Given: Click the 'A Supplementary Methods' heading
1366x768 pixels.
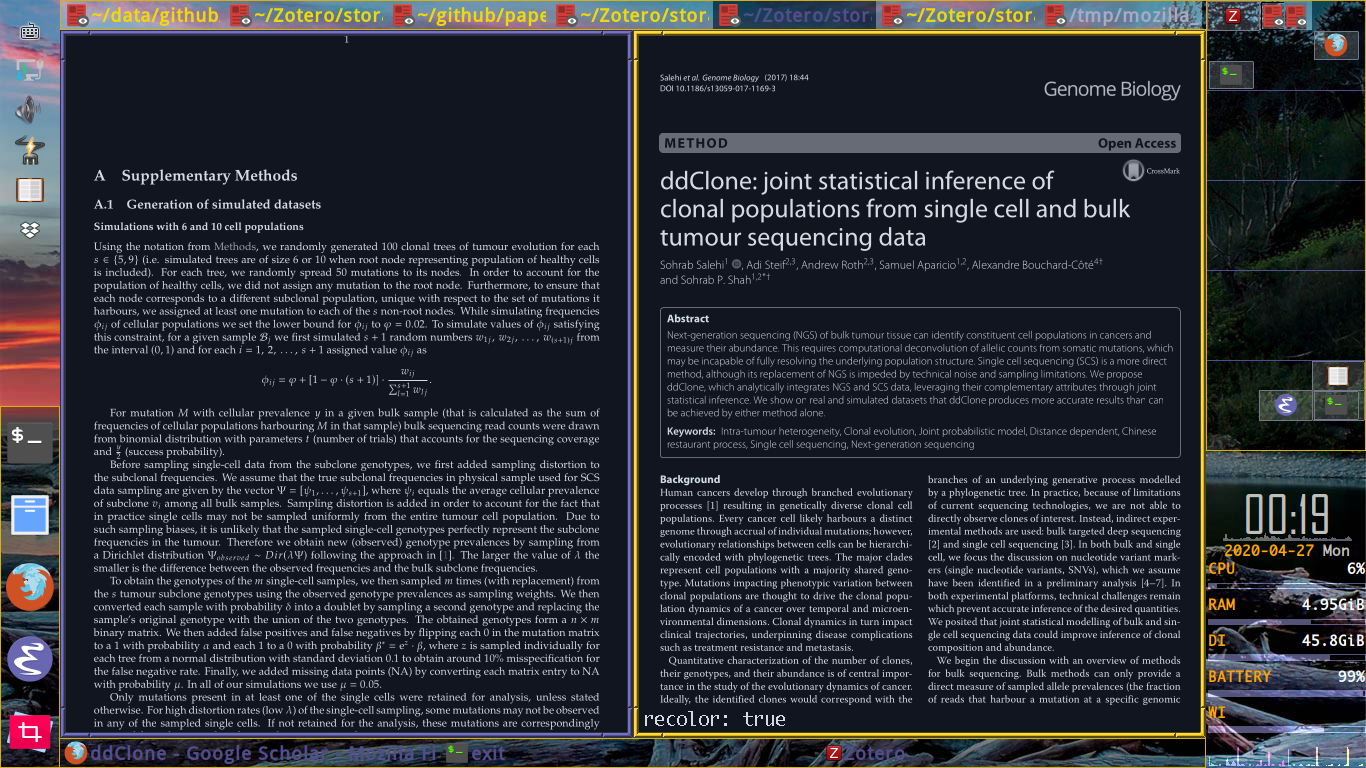Looking at the screenshot, I should [x=196, y=176].
